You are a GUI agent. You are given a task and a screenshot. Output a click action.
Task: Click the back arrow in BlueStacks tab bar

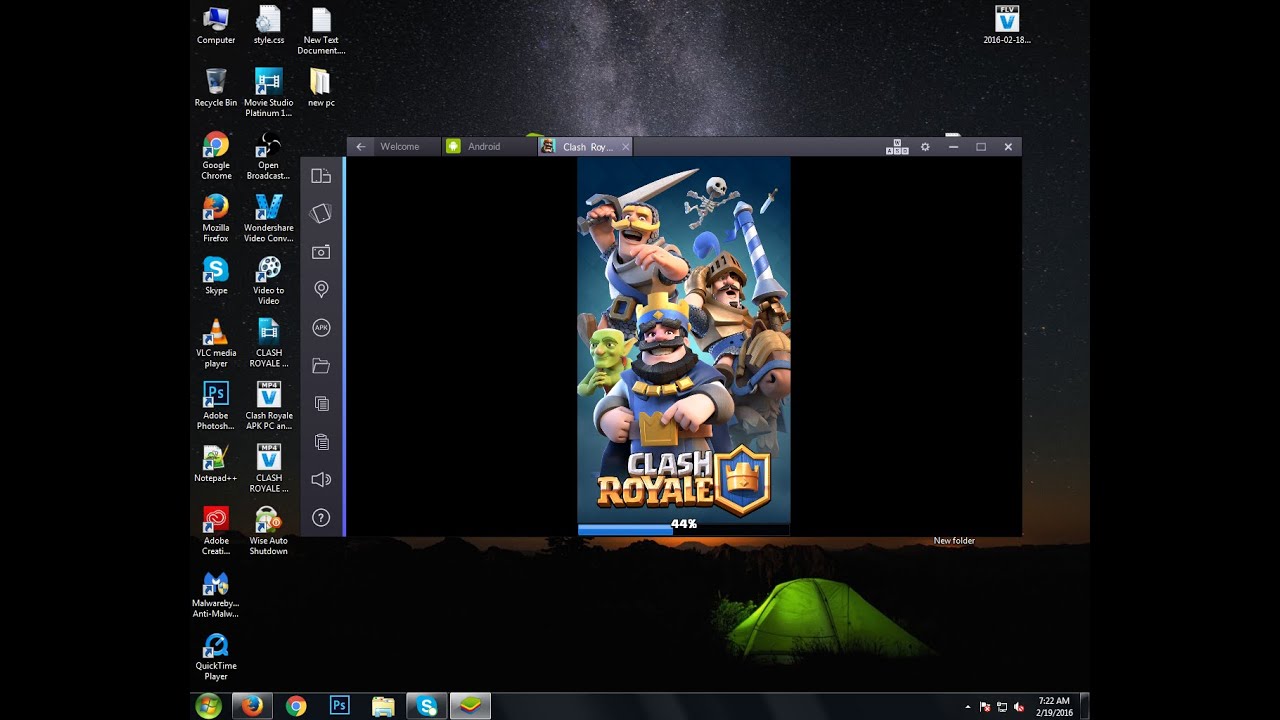click(x=361, y=147)
